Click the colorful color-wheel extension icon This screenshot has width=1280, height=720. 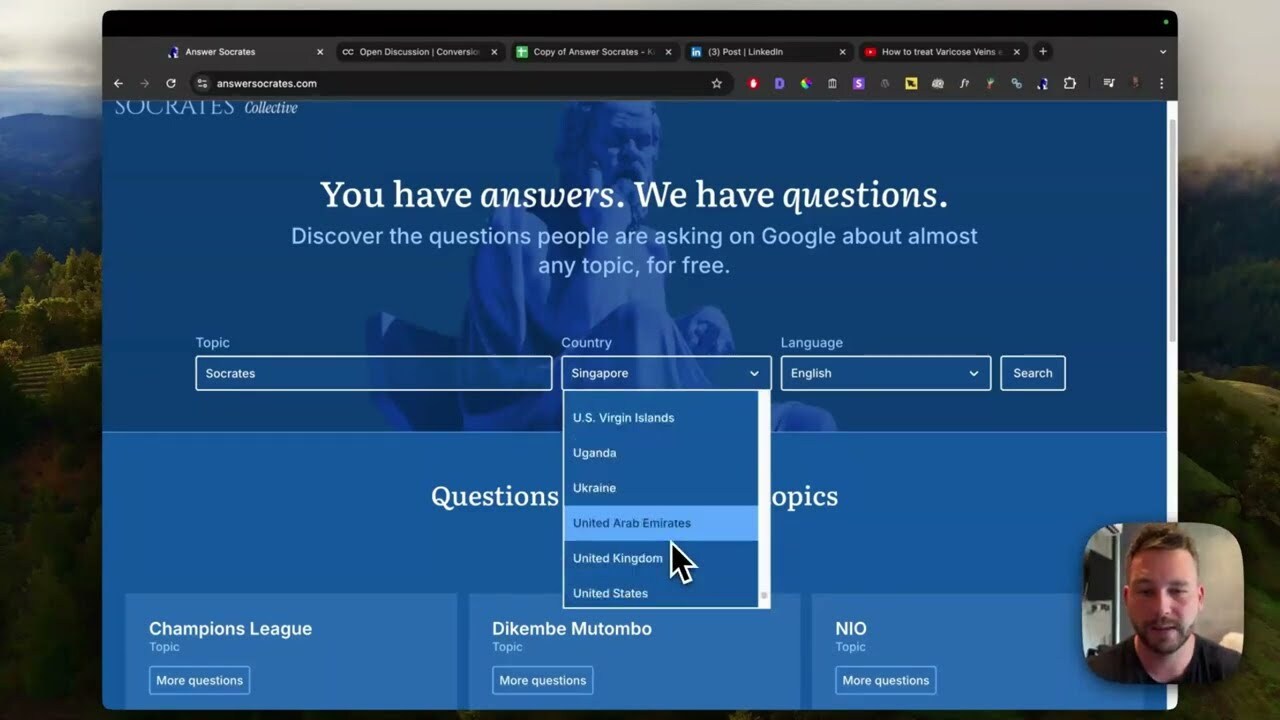pyautogui.click(x=806, y=84)
